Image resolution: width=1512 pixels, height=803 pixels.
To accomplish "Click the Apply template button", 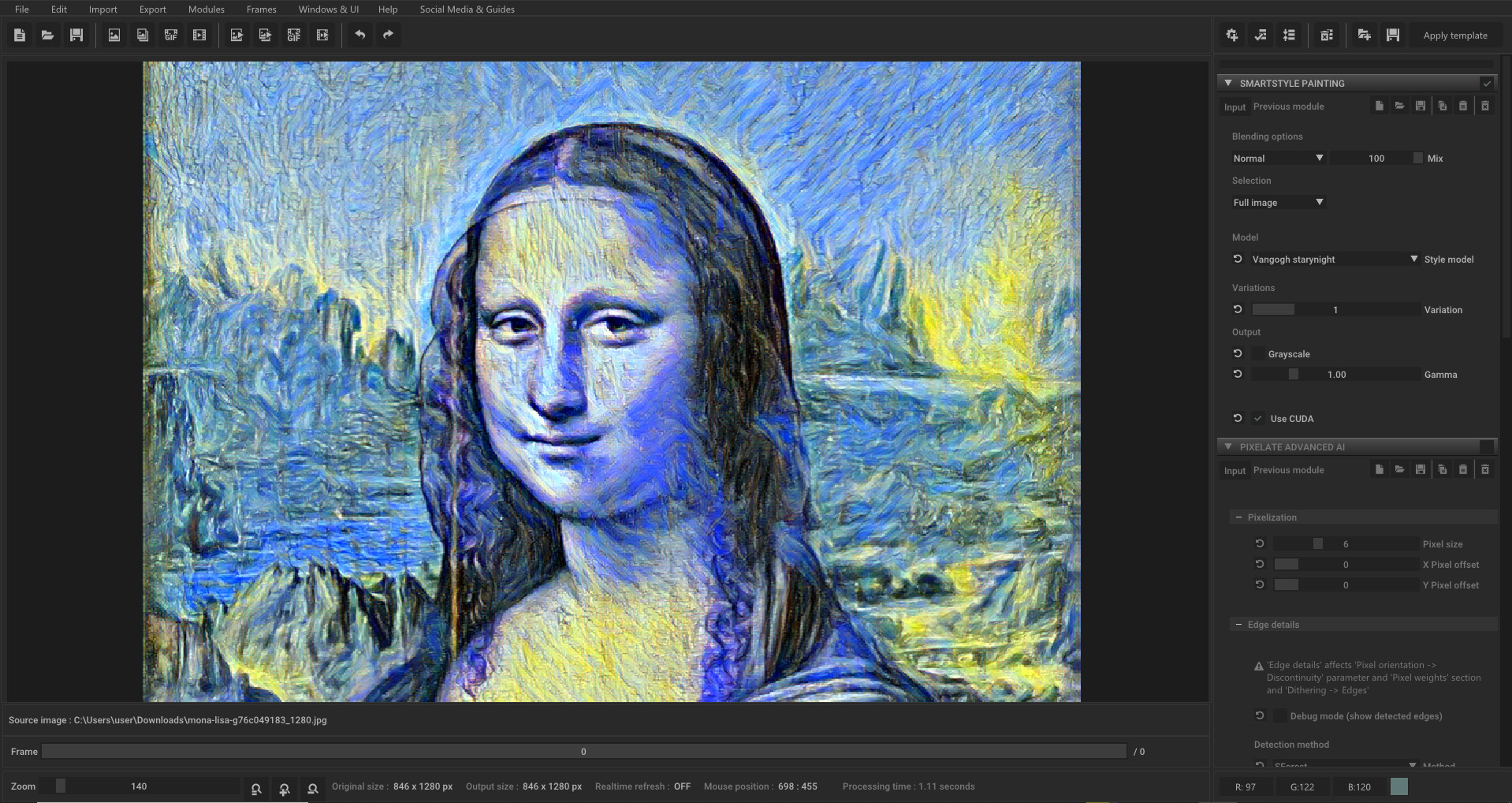I will [x=1454, y=35].
